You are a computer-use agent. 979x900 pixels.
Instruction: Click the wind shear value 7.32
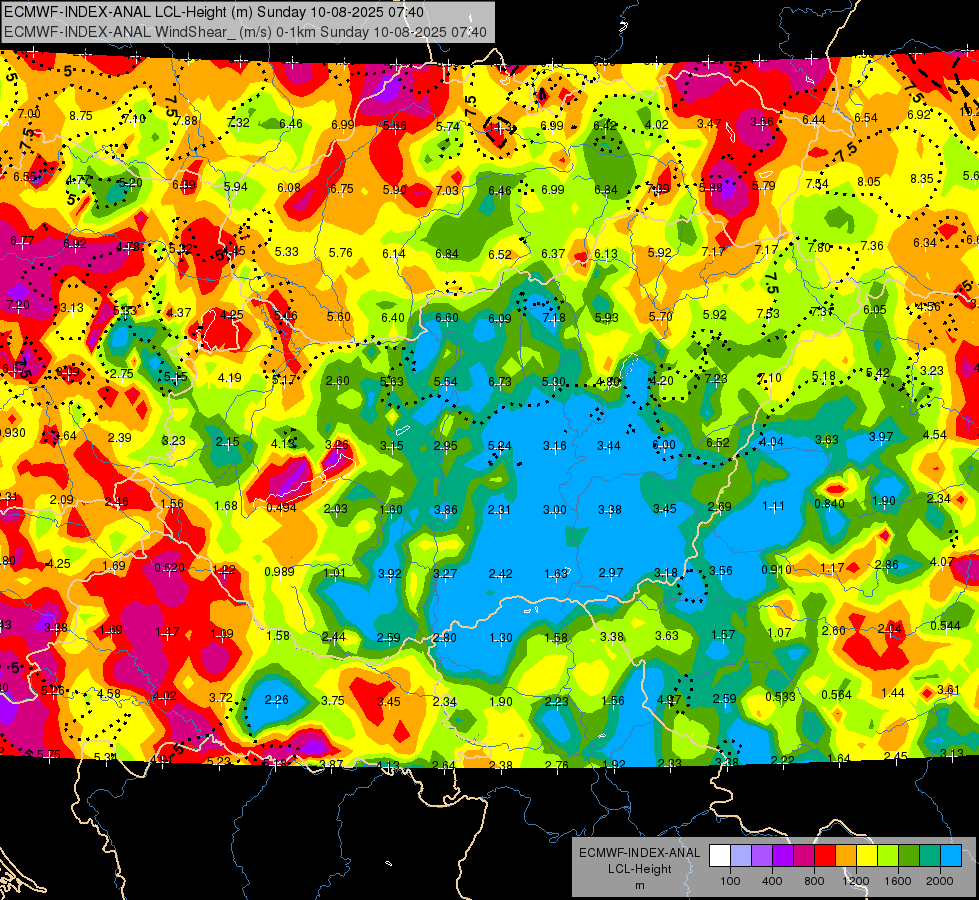tap(238, 122)
